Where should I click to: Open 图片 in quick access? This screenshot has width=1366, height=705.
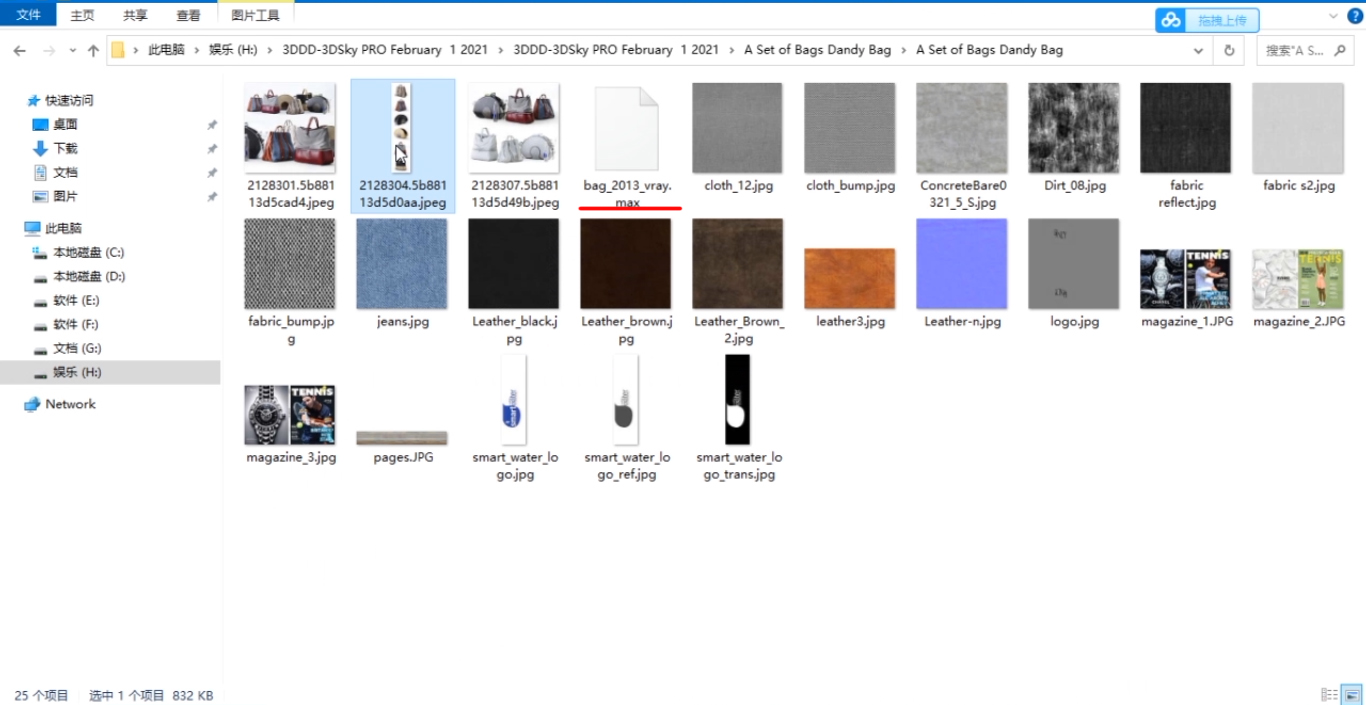pyautogui.click(x=65, y=196)
